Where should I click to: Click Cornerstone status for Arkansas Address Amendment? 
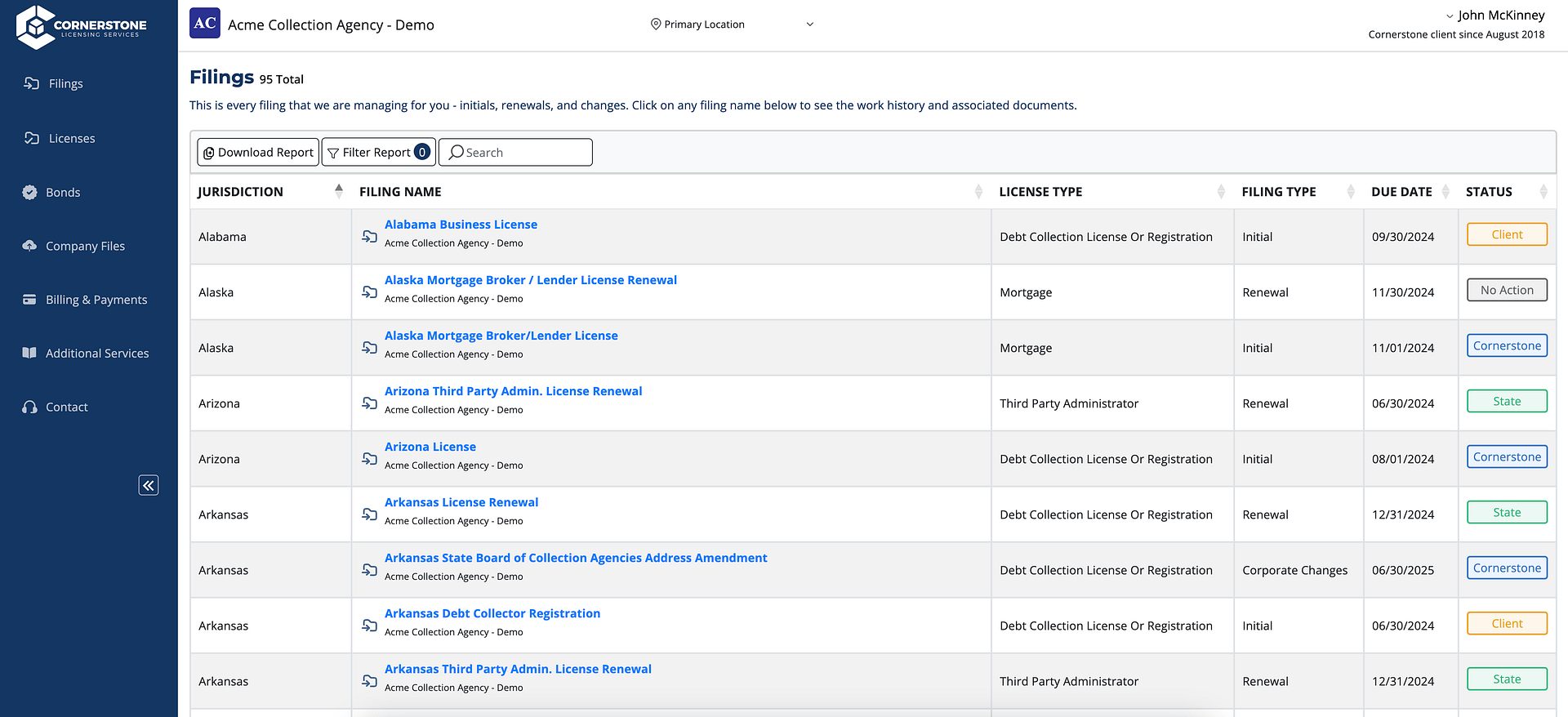tap(1507, 568)
